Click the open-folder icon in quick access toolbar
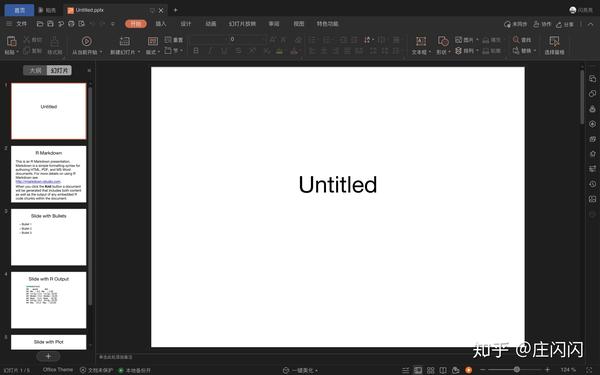 pos(40,24)
